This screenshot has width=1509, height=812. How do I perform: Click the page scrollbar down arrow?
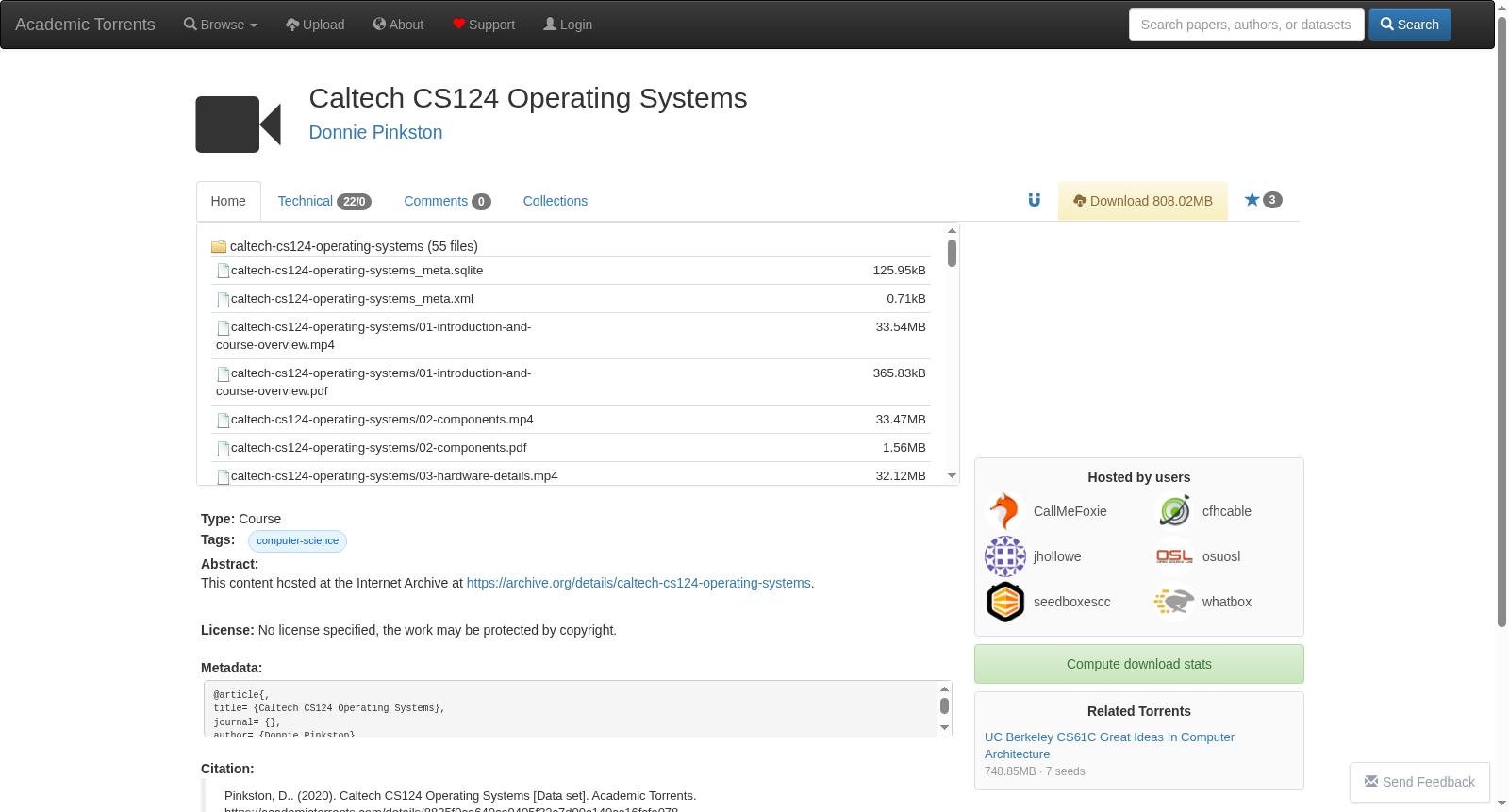coord(1501,804)
